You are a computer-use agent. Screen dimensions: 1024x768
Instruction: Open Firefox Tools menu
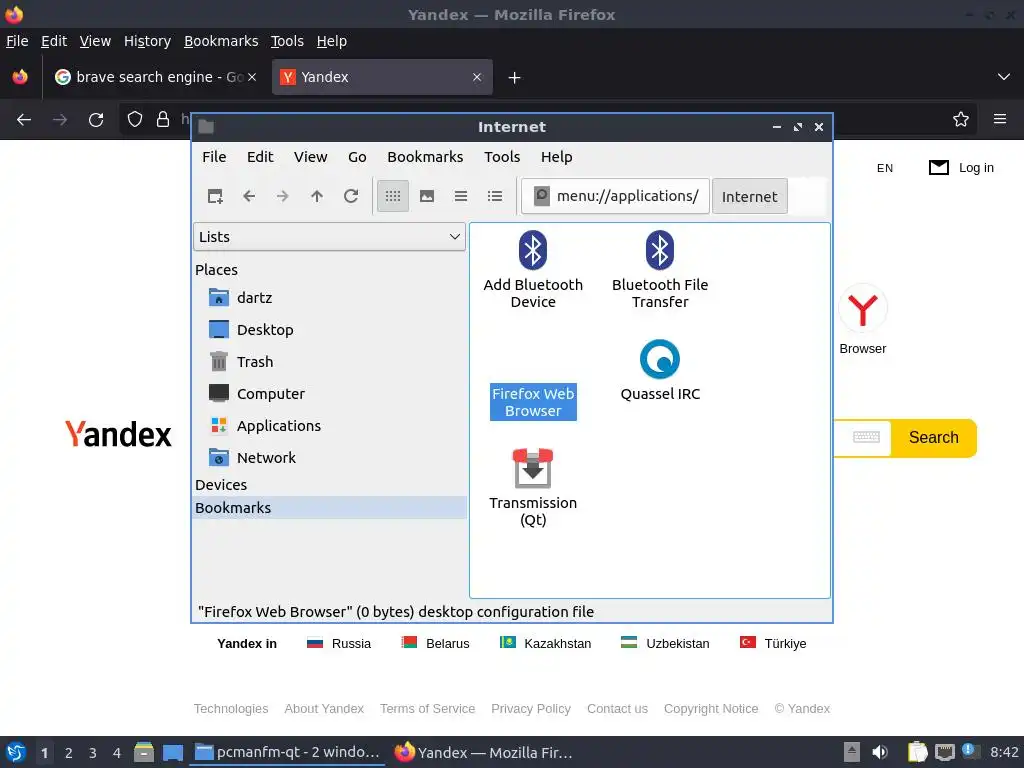(x=287, y=41)
